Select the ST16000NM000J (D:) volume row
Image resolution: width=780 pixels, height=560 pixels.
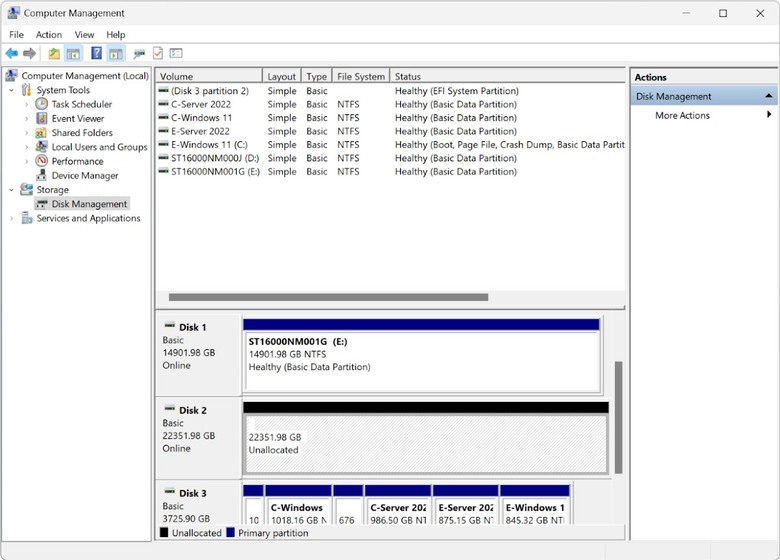pyautogui.click(x=390, y=158)
